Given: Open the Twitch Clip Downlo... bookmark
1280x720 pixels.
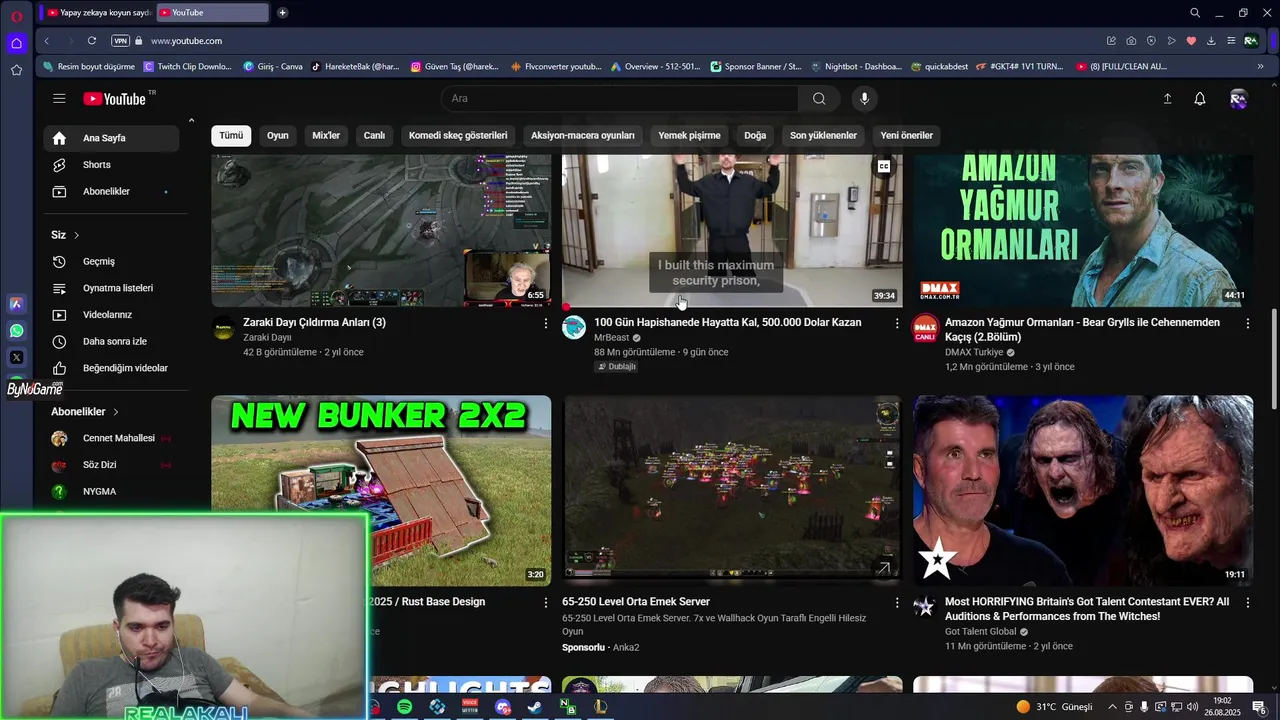Looking at the screenshot, I should pos(188,67).
